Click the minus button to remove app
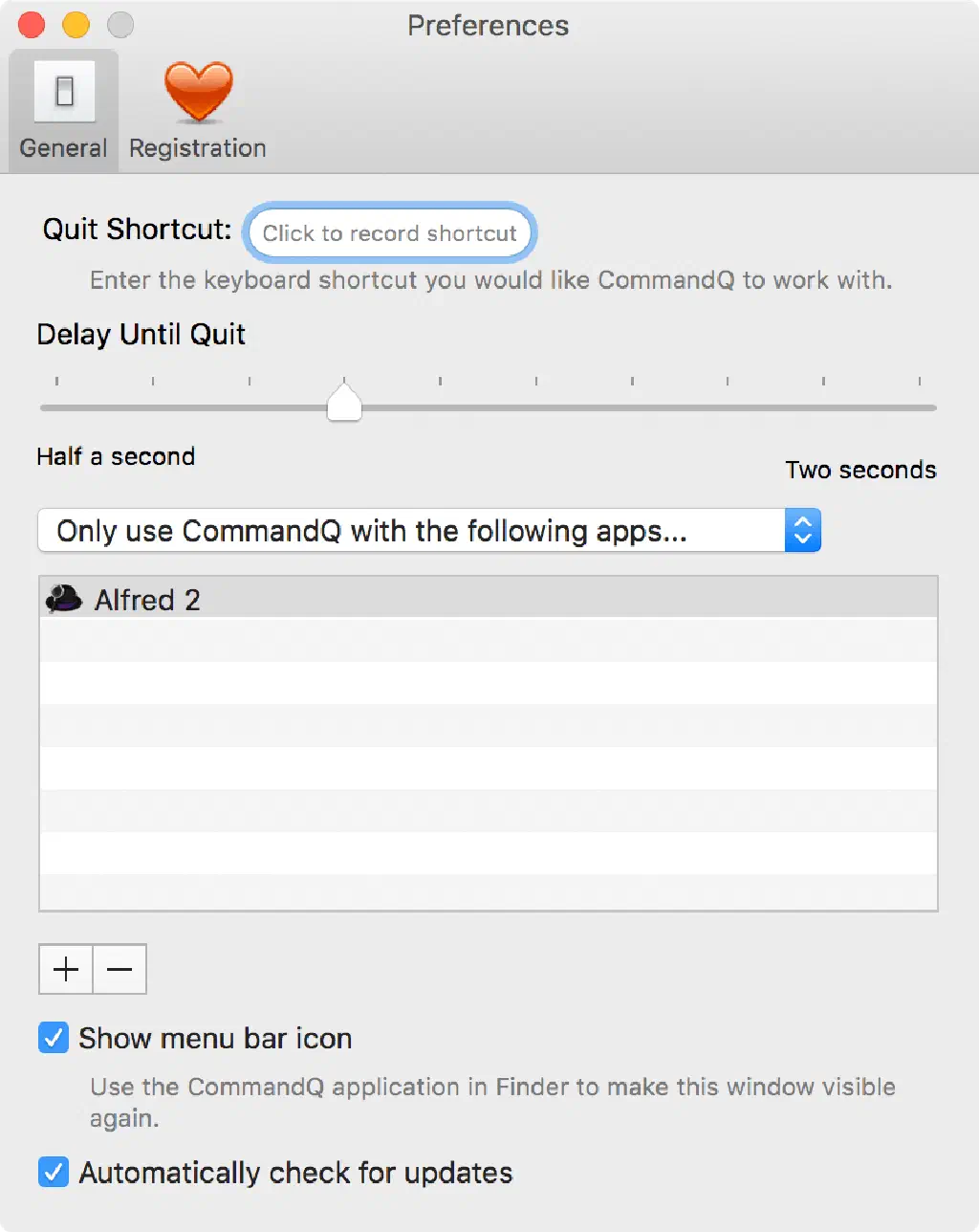The height and width of the screenshot is (1232, 979). tap(120, 969)
